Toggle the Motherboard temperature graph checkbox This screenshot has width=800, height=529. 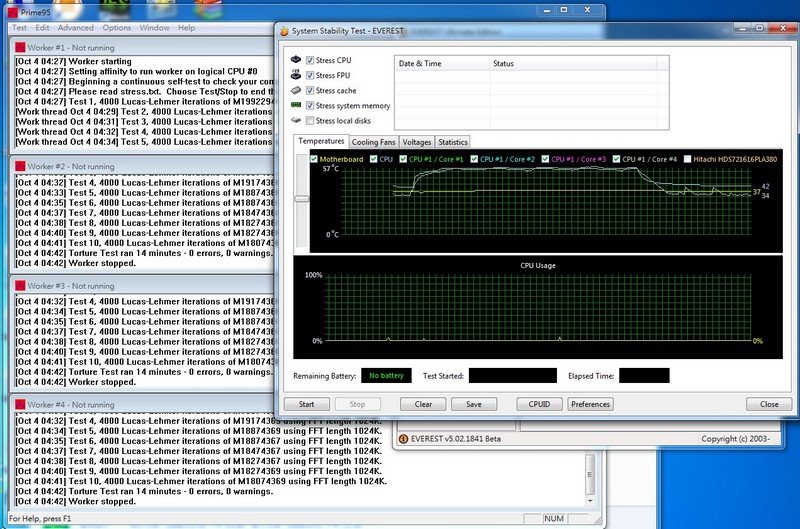pyautogui.click(x=314, y=159)
